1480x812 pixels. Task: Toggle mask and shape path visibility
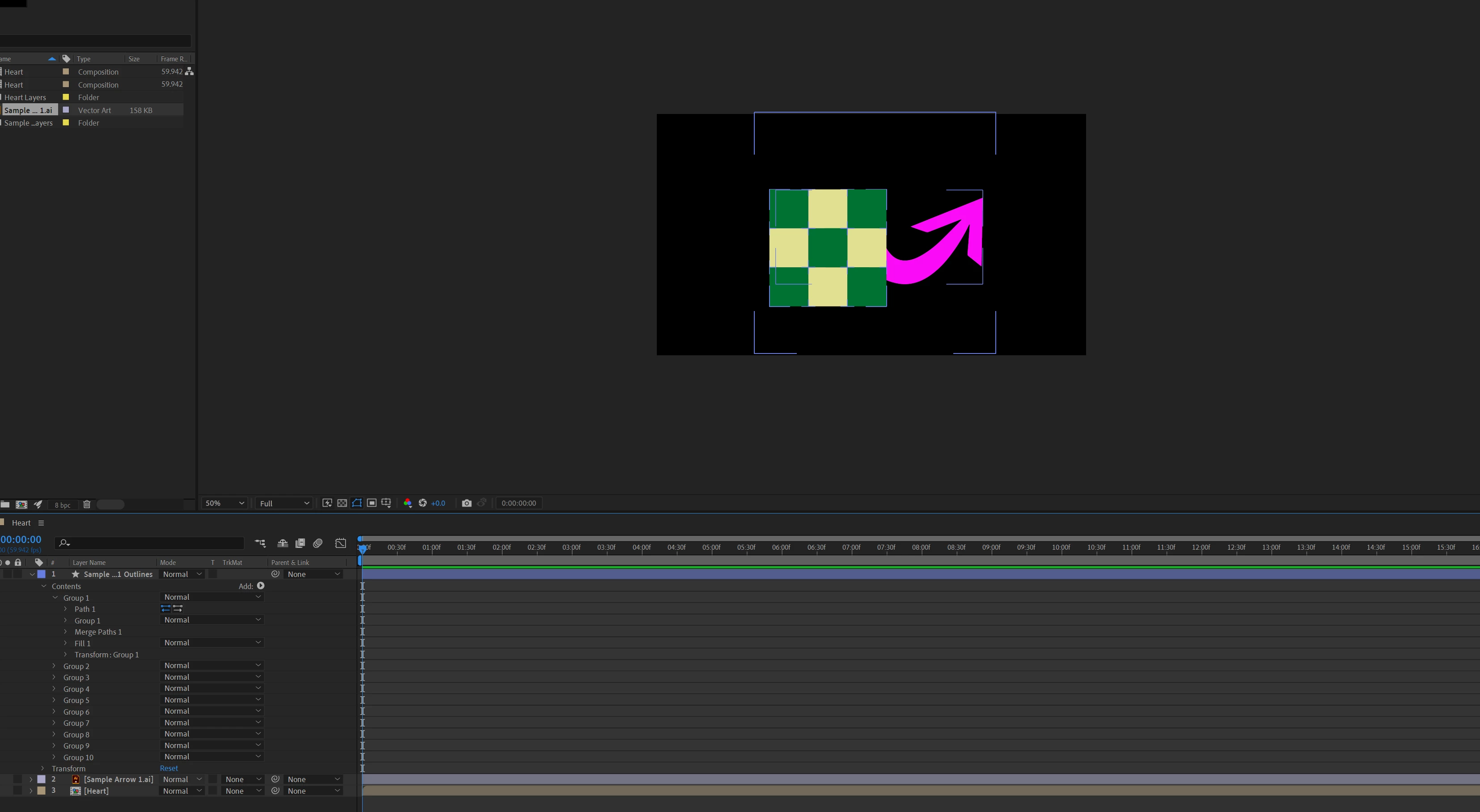point(357,503)
